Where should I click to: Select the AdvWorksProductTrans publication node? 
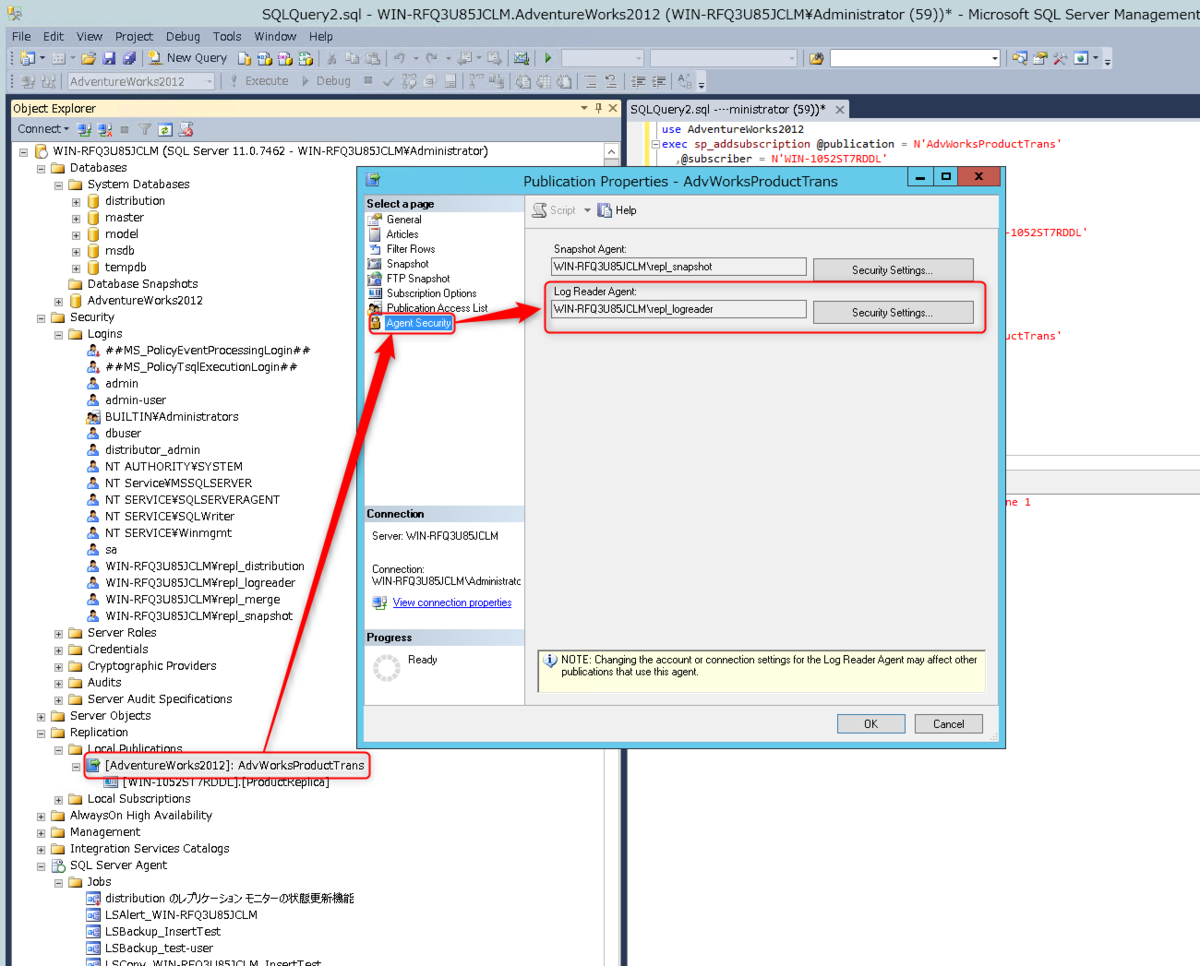tap(234, 766)
